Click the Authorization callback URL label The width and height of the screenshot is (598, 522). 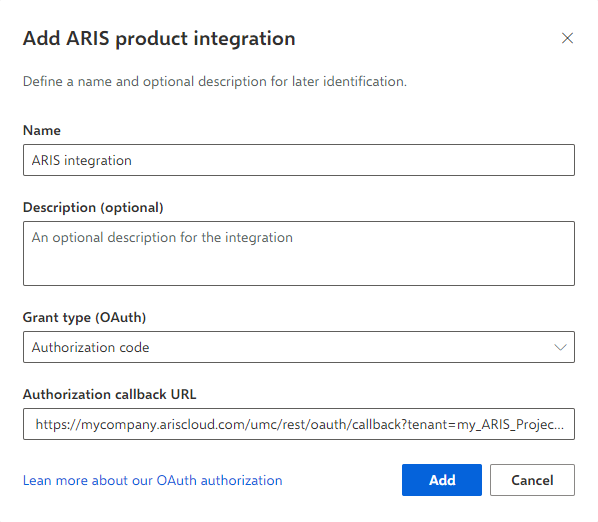tap(109, 394)
